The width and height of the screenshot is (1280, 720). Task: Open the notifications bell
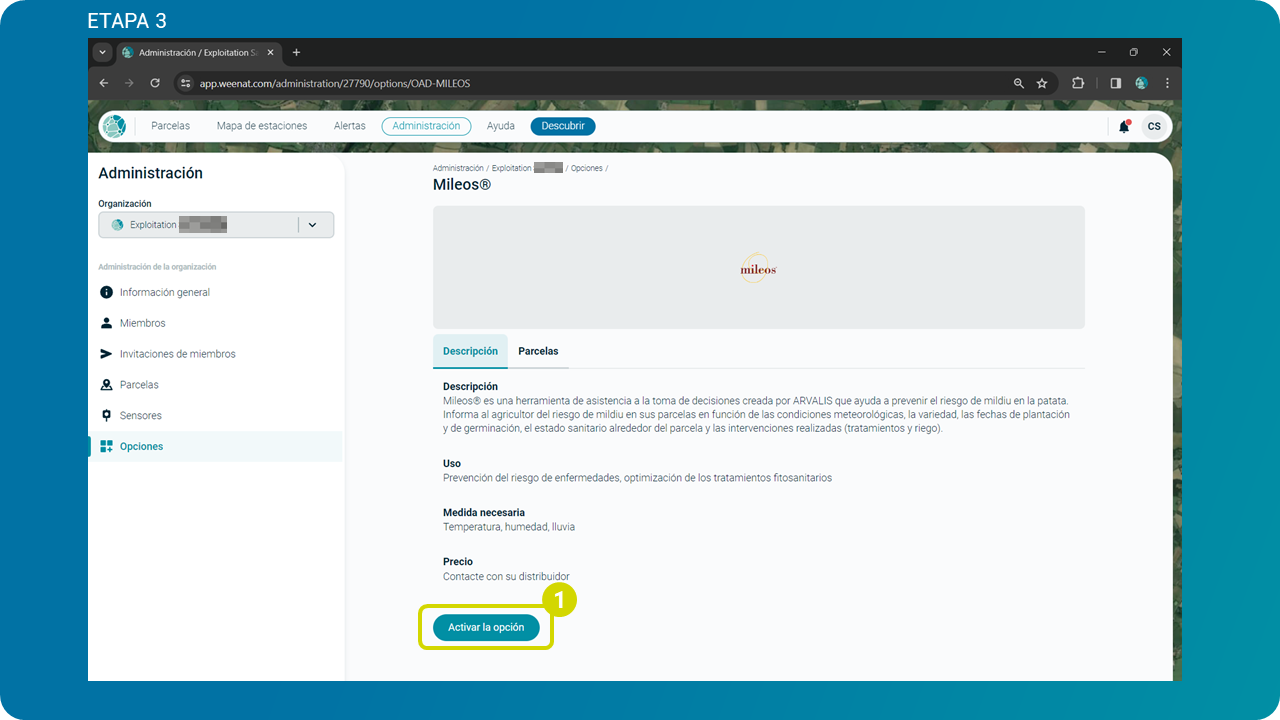click(1124, 127)
